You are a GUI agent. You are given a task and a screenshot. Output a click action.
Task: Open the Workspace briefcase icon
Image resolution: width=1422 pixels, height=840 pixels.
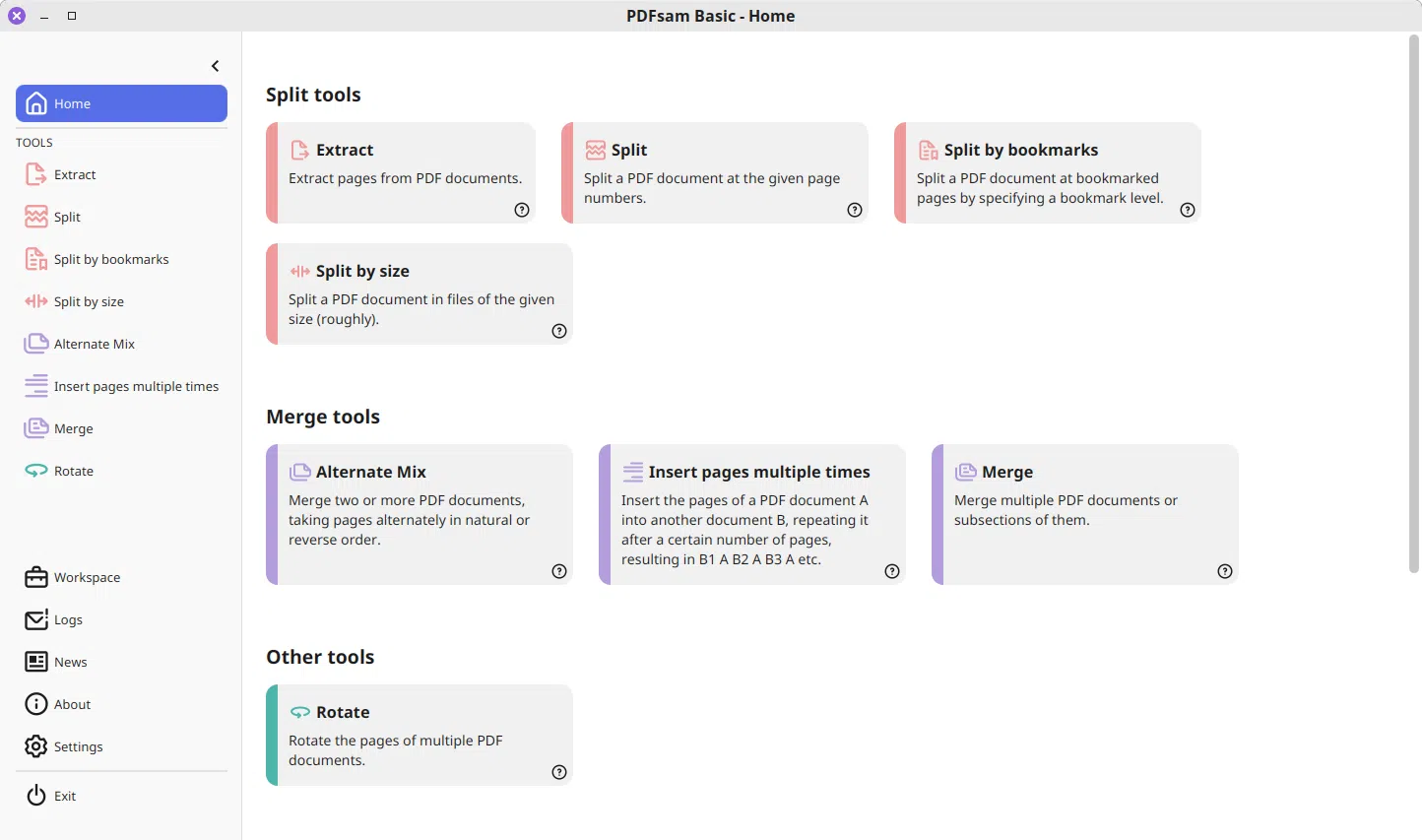click(x=36, y=577)
